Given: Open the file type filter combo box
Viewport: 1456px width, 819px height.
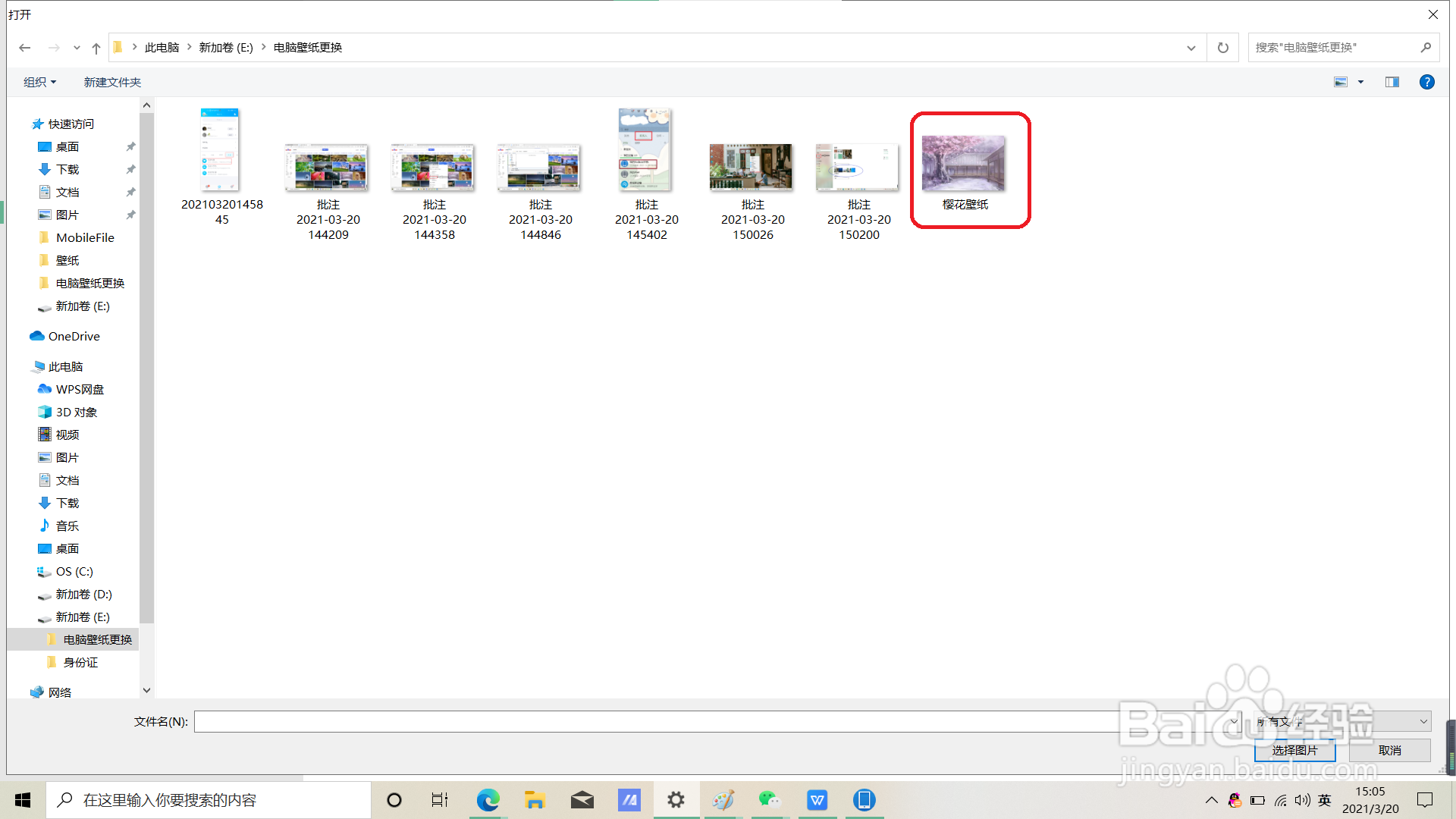Looking at the screenshot, I should [x=1342, y=721].
